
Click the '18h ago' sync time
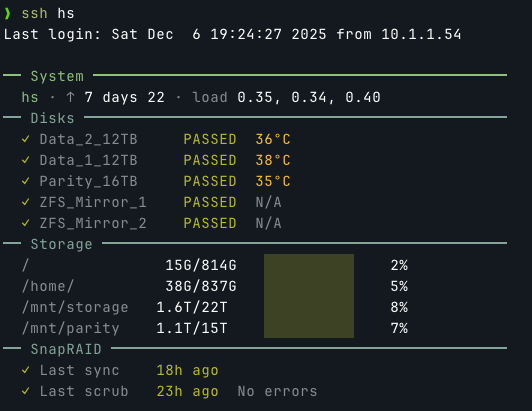click(x=187, y=371)
